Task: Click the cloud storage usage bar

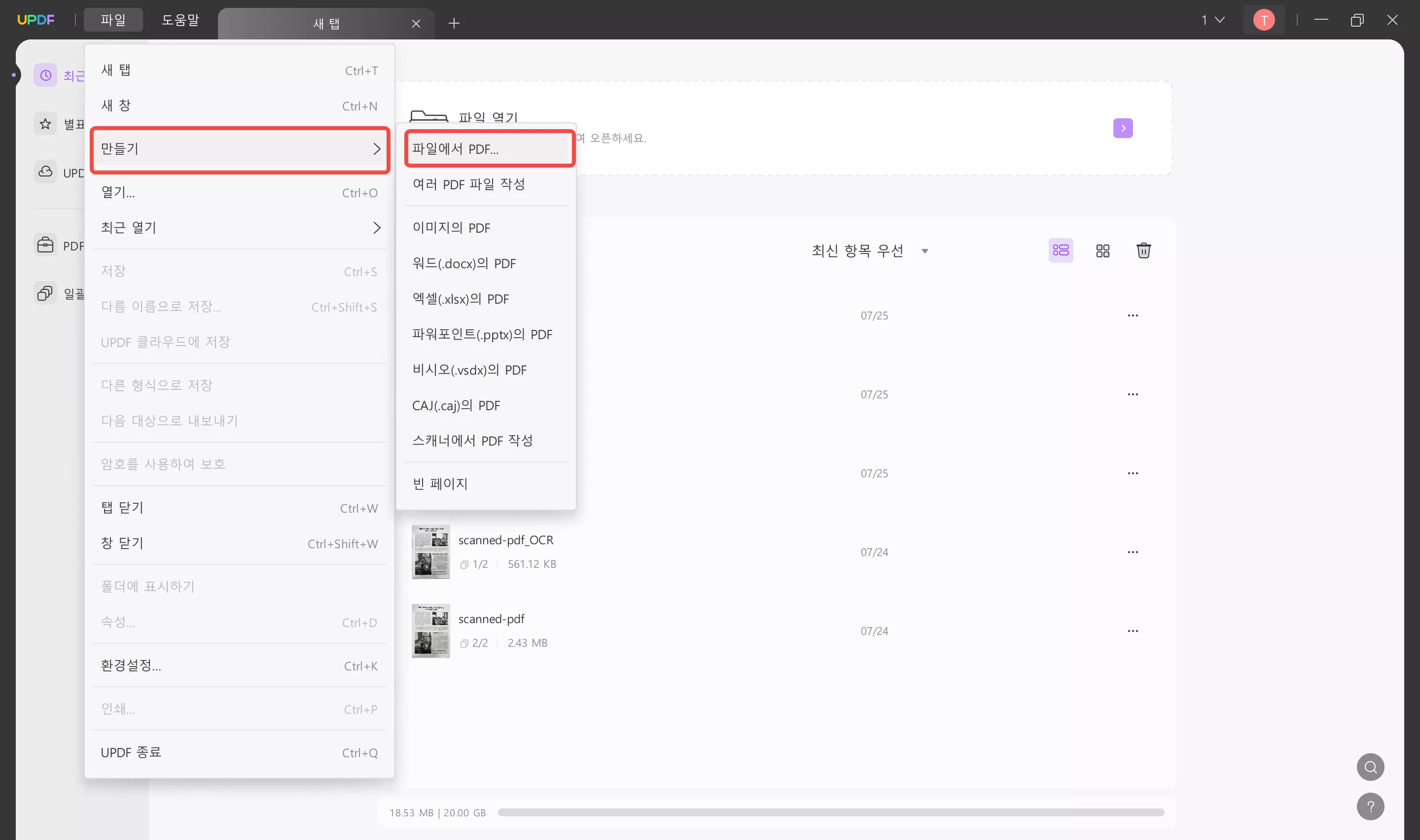Action: pyautogui.click(x=831, y=812)
